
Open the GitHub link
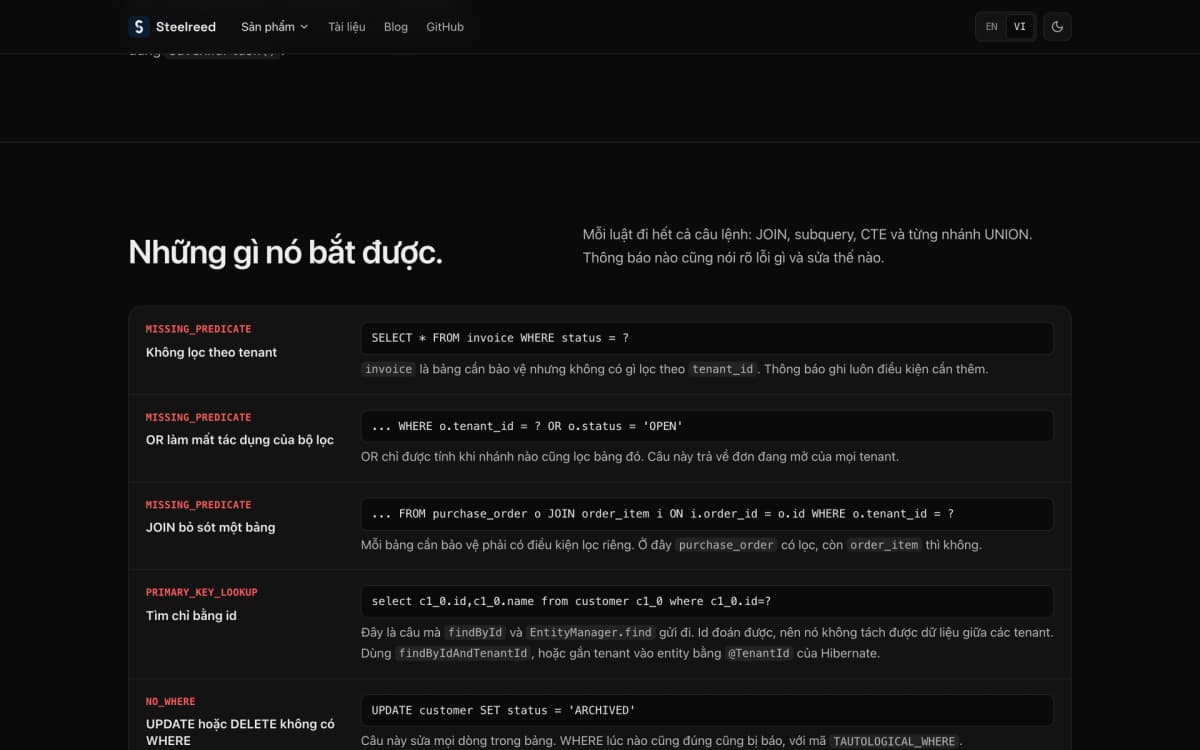(445, 27)
